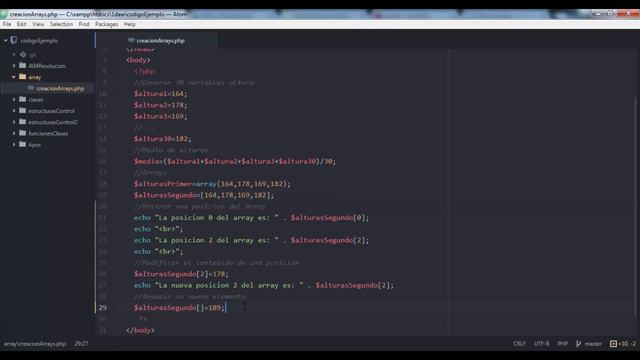Image resolution: width=640 pixels, height=360 pixels.
Task: Click the git branch icon in status bar
Action: [578, 344]
